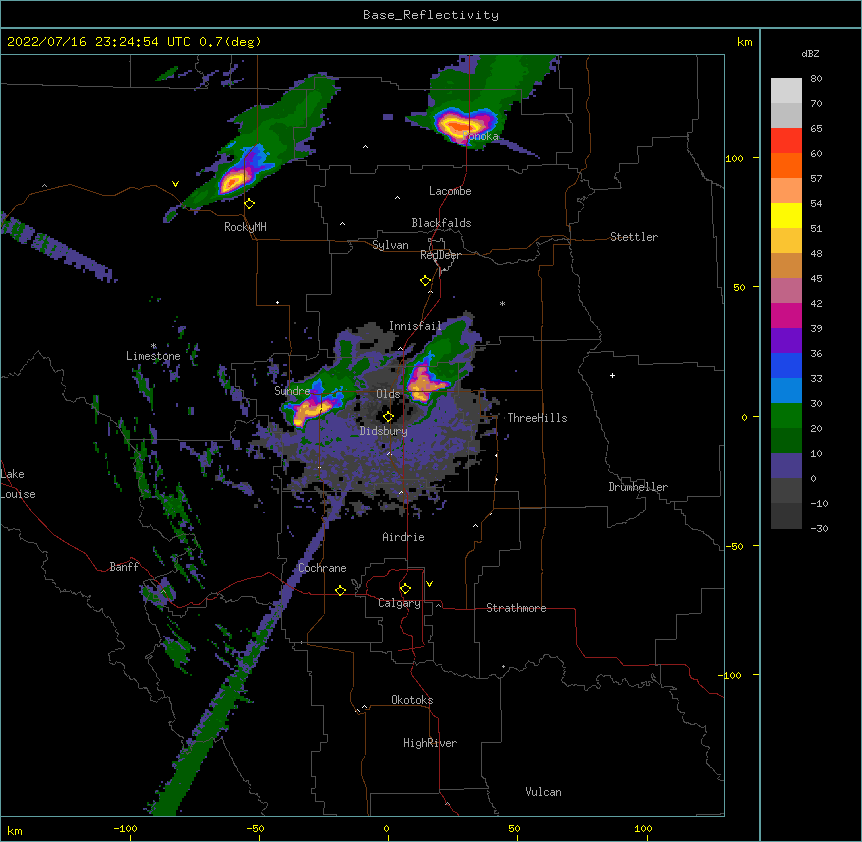Select the red 60-65 dBZ legend swatch
The height and width of the screenshot is (842, 862).
coord(786,141)
